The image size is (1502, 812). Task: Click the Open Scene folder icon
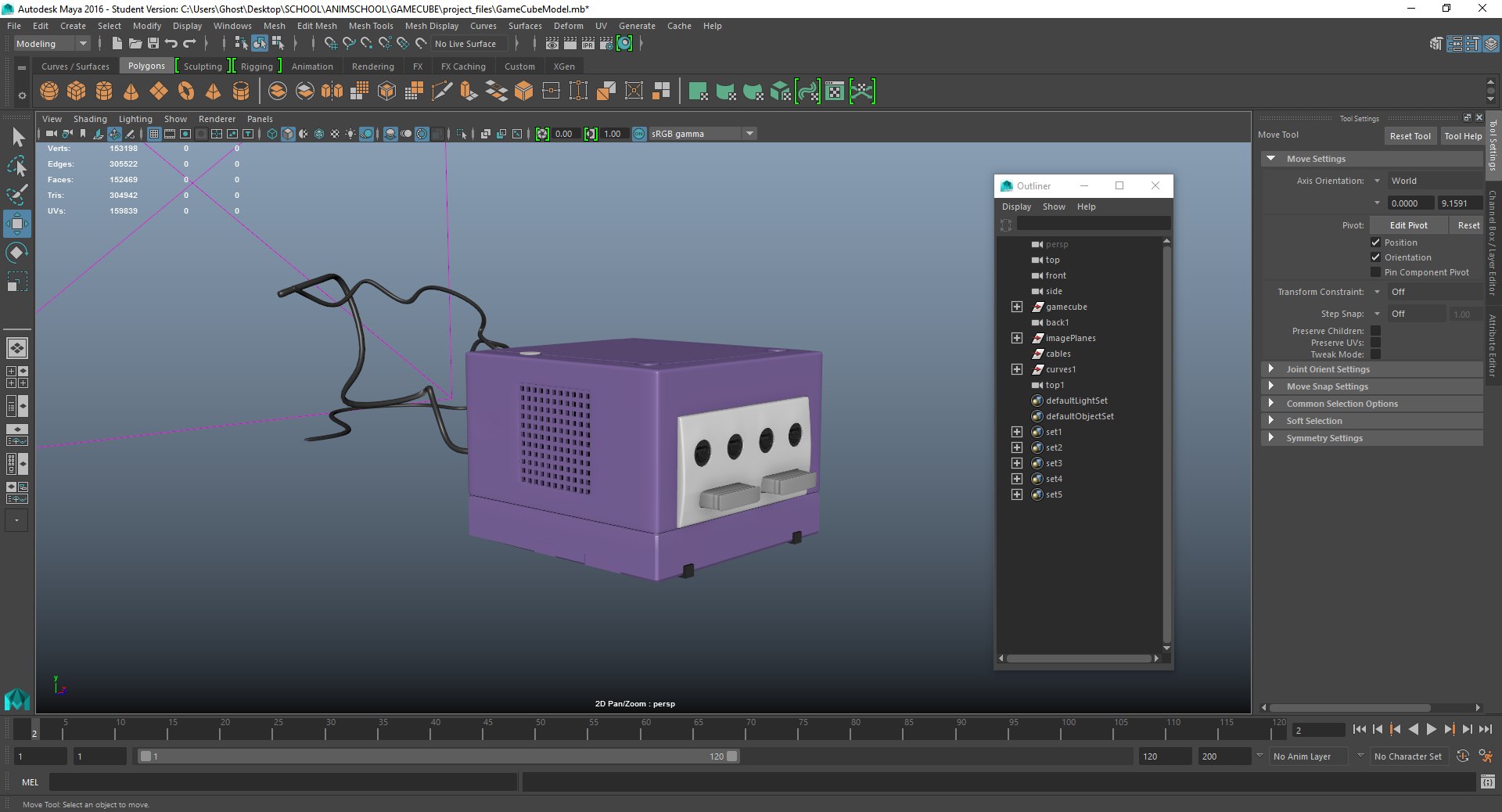click(x=135, y=43)
